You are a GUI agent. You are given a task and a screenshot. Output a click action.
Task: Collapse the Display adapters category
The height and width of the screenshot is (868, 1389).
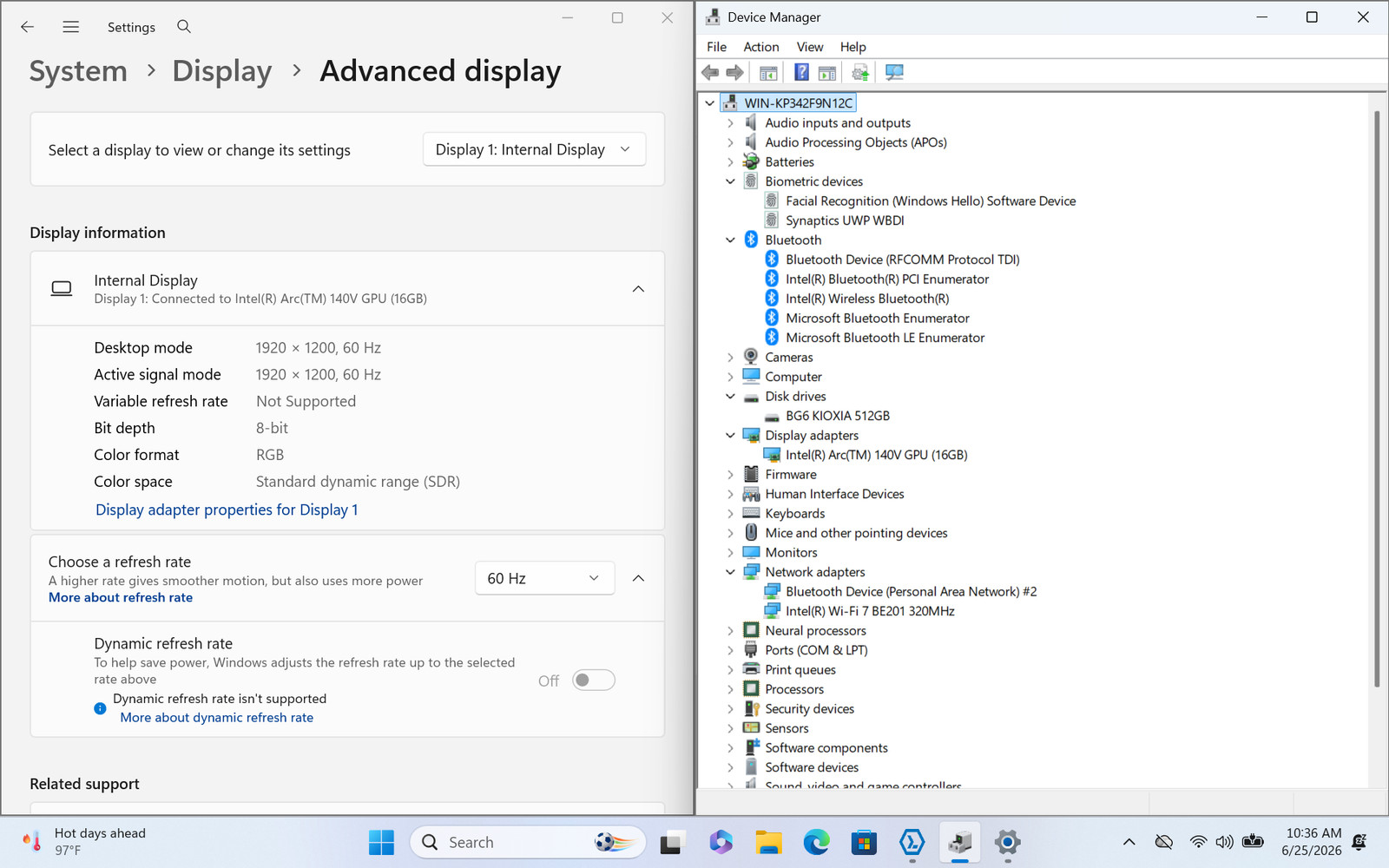pyautogui.click(x=730, y=436)
